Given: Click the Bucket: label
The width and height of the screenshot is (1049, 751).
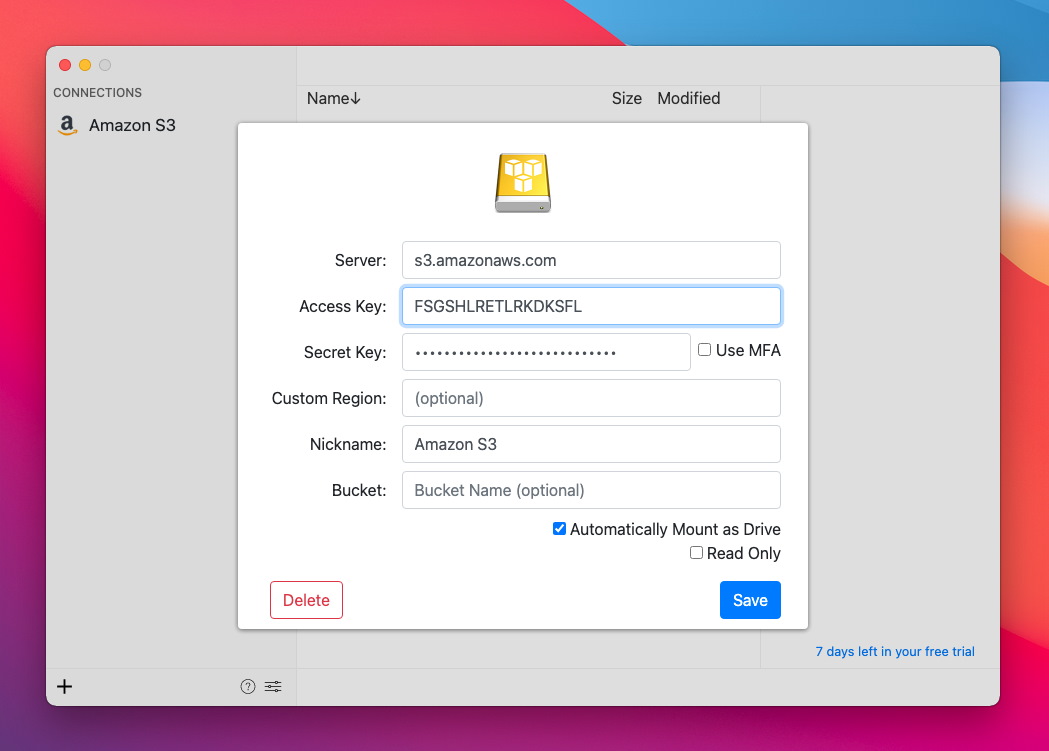Looking at the screenshot, I should [x=359, y=490].
